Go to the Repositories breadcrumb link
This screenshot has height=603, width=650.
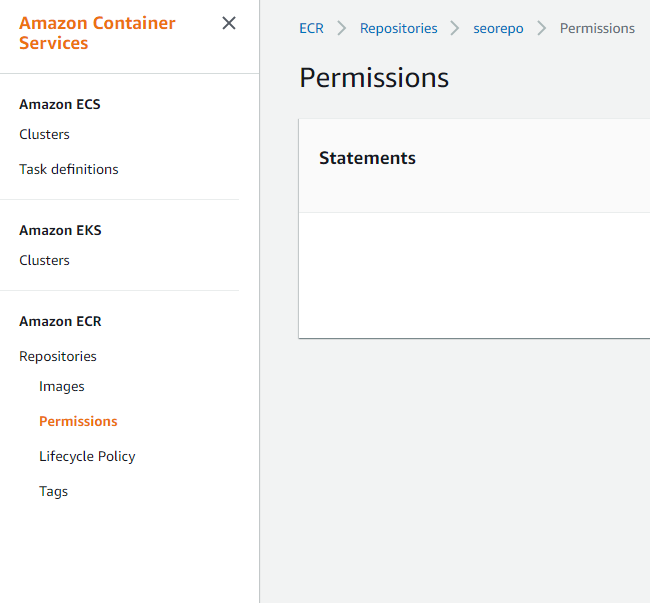pos(398,28)
